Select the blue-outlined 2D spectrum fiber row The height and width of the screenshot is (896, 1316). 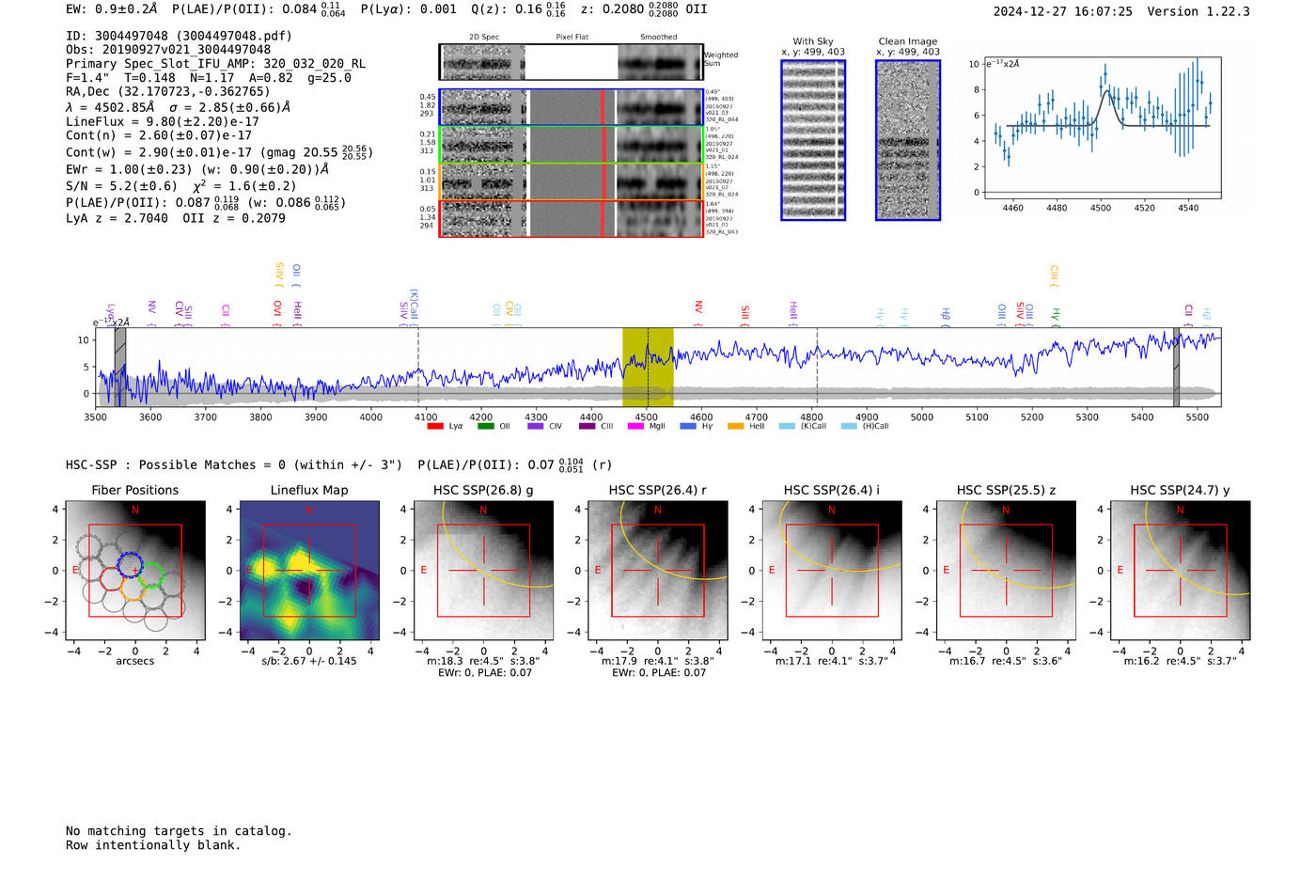(572, 107)
